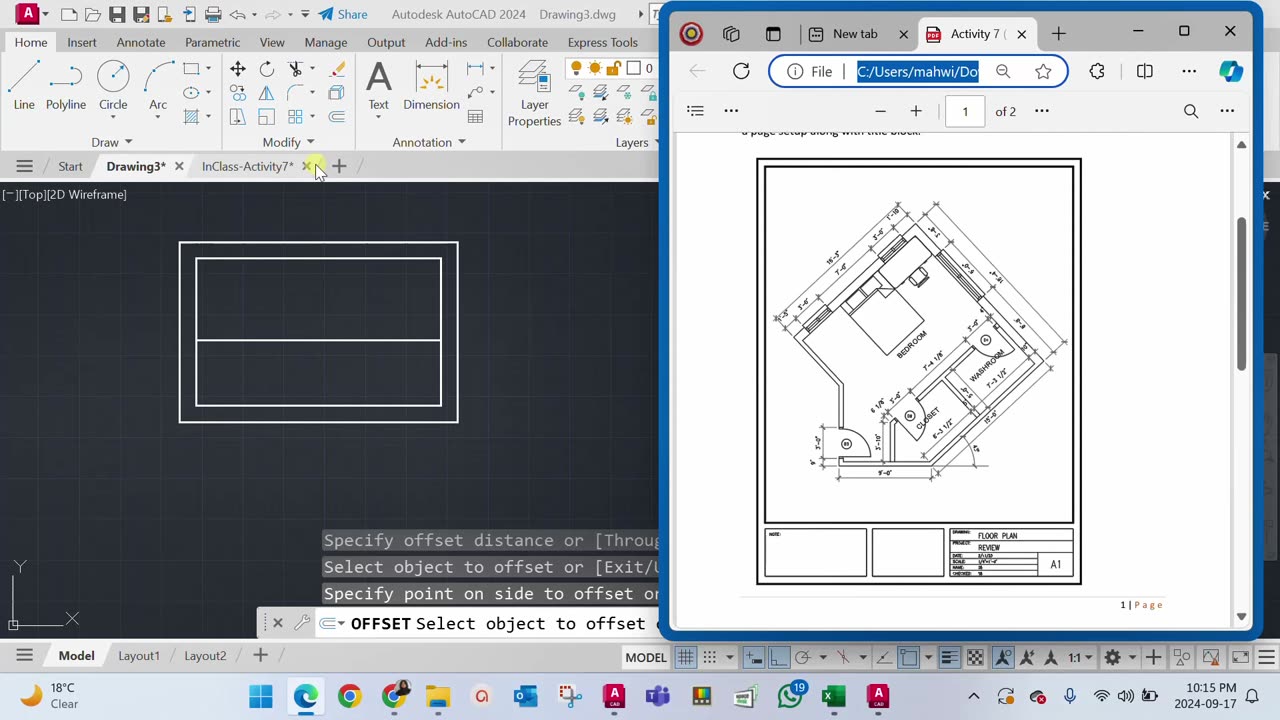This screenshot has height=720, width=1280.
Task: Open the annotation scale 1:1 dropdown
Action: [1079, 657]
